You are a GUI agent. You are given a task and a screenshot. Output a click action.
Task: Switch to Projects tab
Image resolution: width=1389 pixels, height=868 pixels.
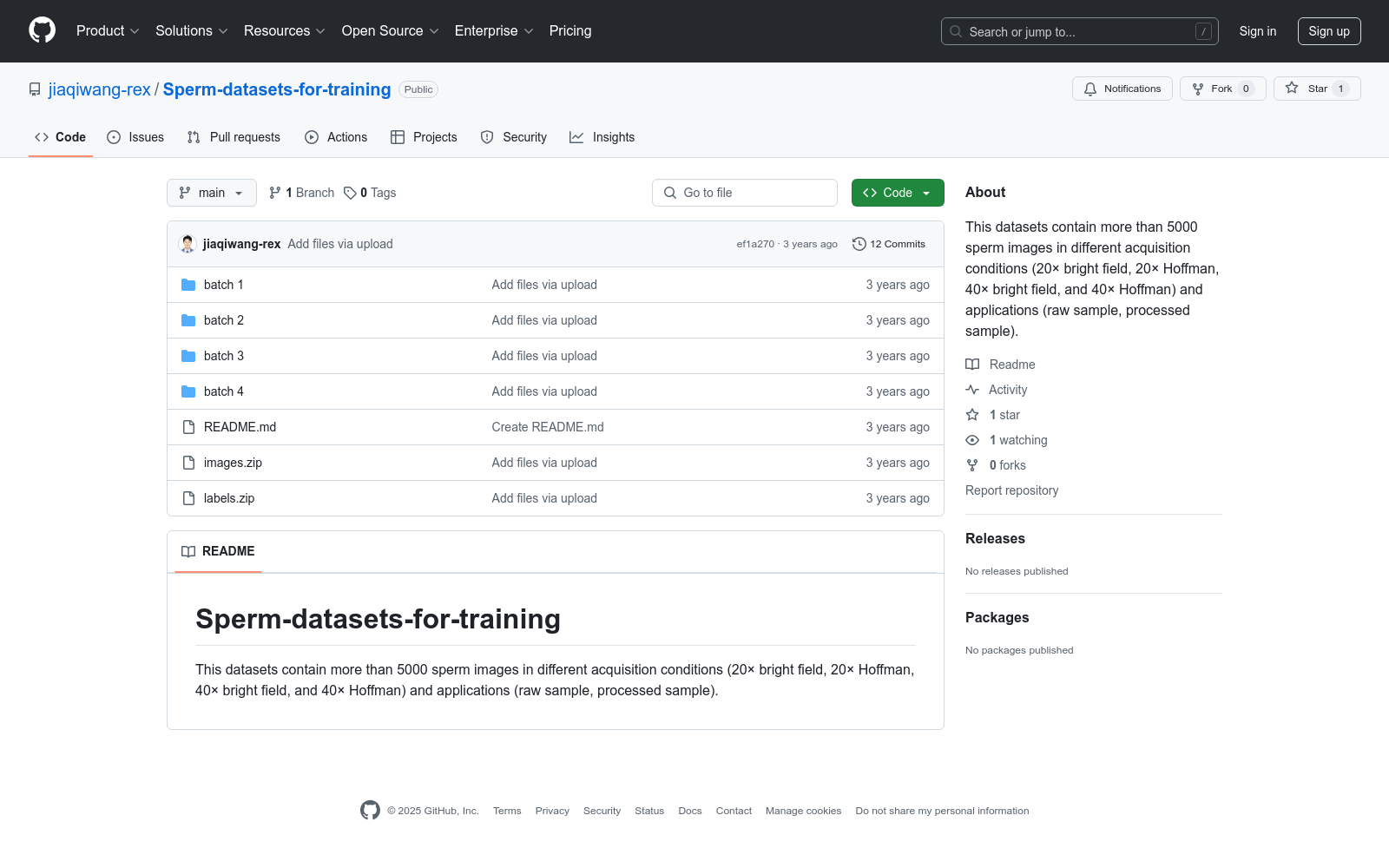424,137
